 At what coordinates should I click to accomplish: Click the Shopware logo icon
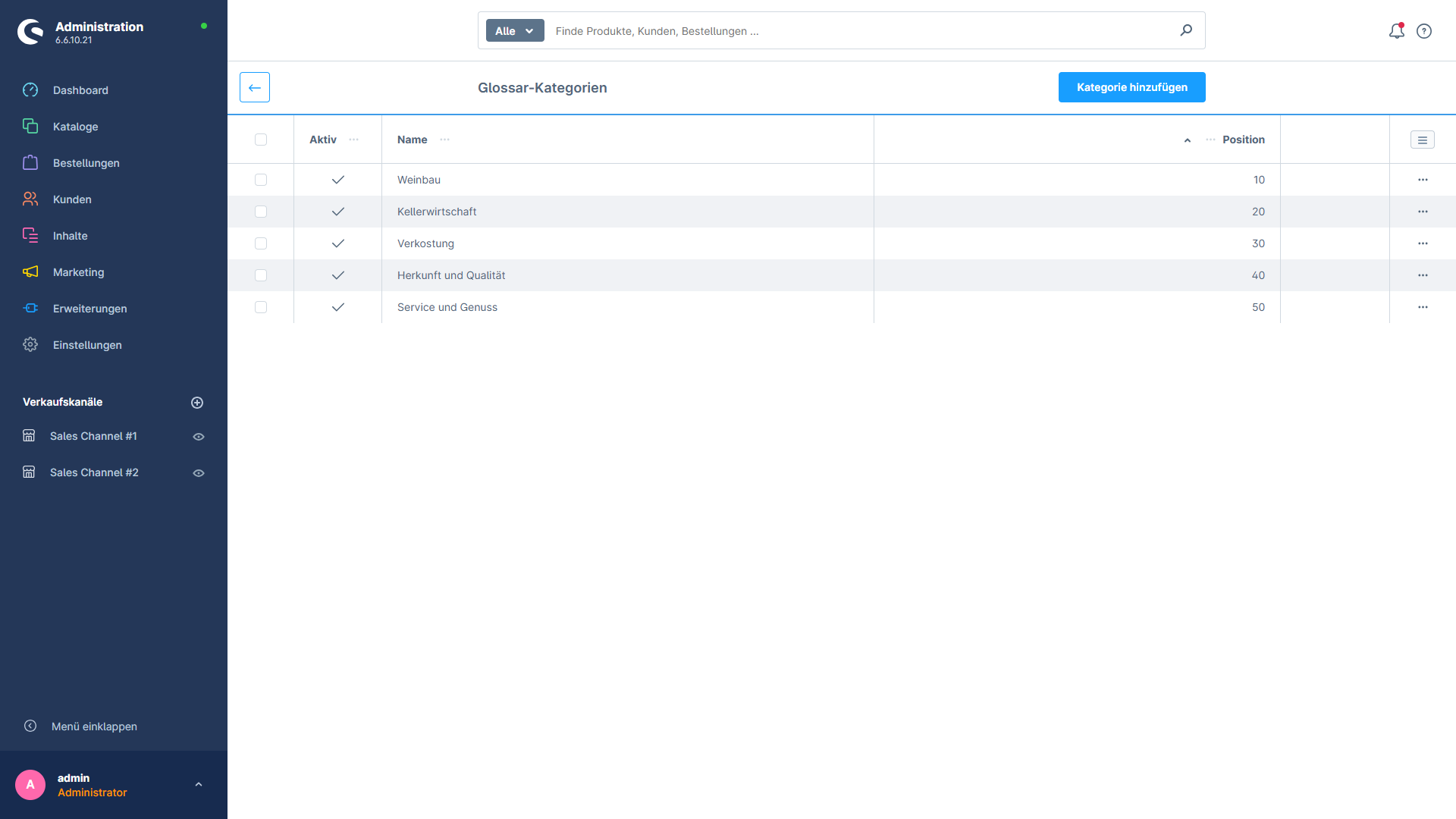pos(30,32)
